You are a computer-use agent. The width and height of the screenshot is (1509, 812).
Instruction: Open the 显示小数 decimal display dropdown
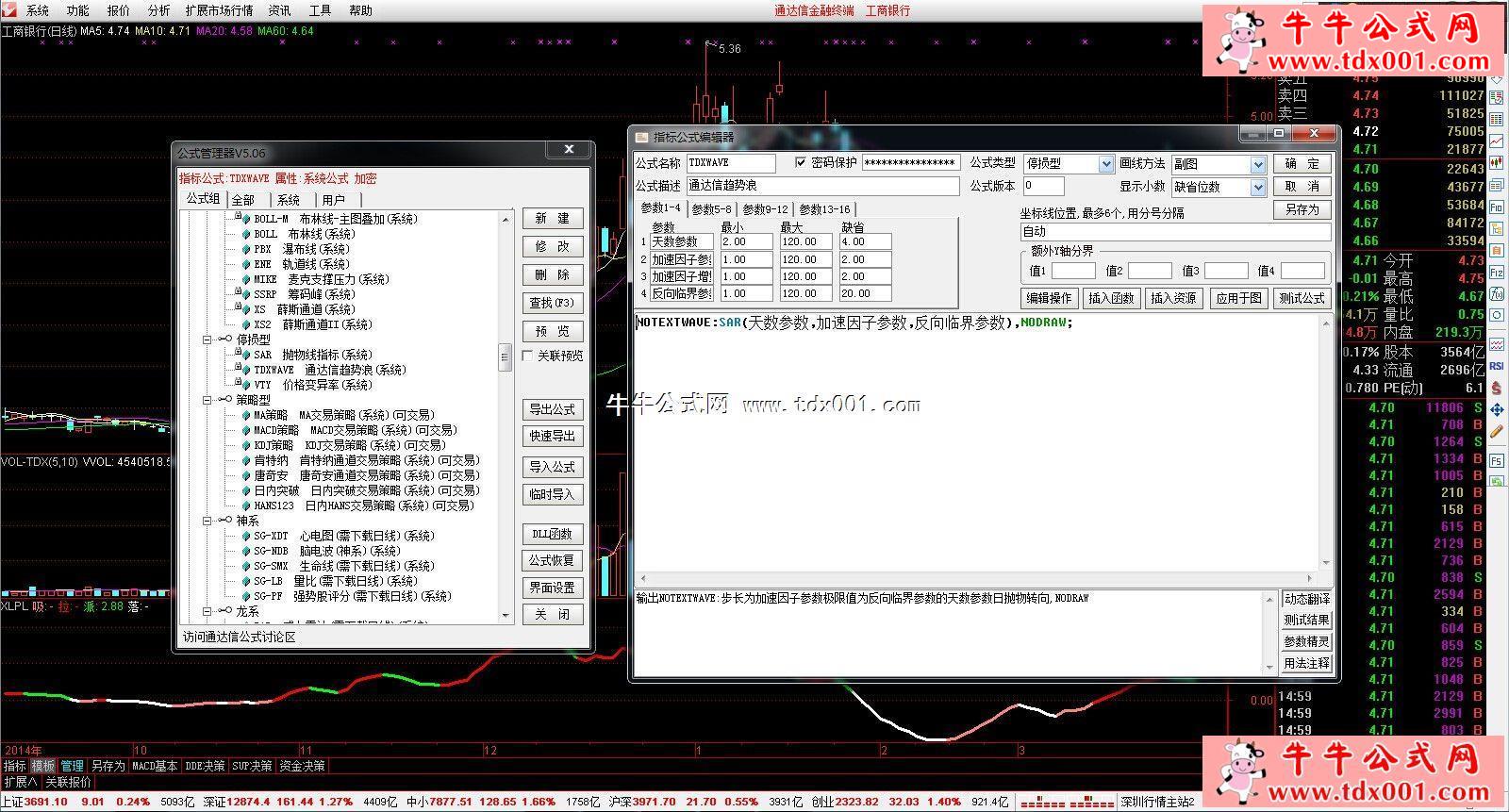(1257, 187)
